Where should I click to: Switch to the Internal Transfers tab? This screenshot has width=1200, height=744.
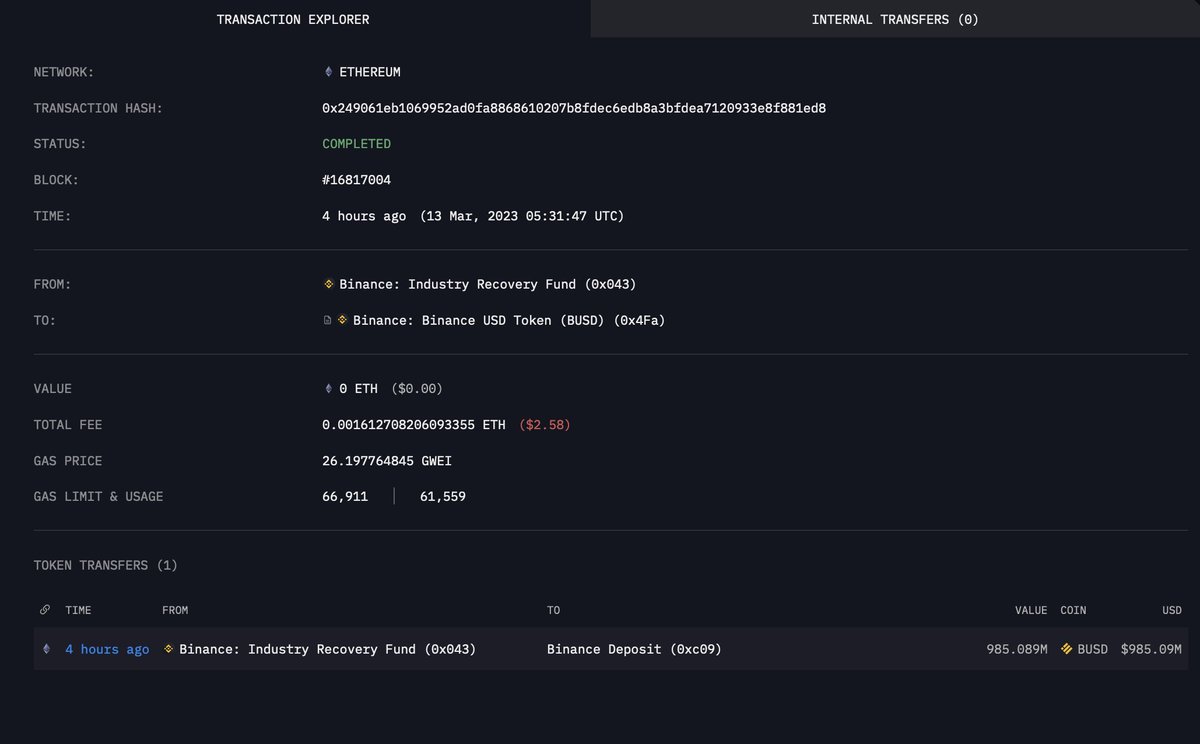(x=895, y=18)
